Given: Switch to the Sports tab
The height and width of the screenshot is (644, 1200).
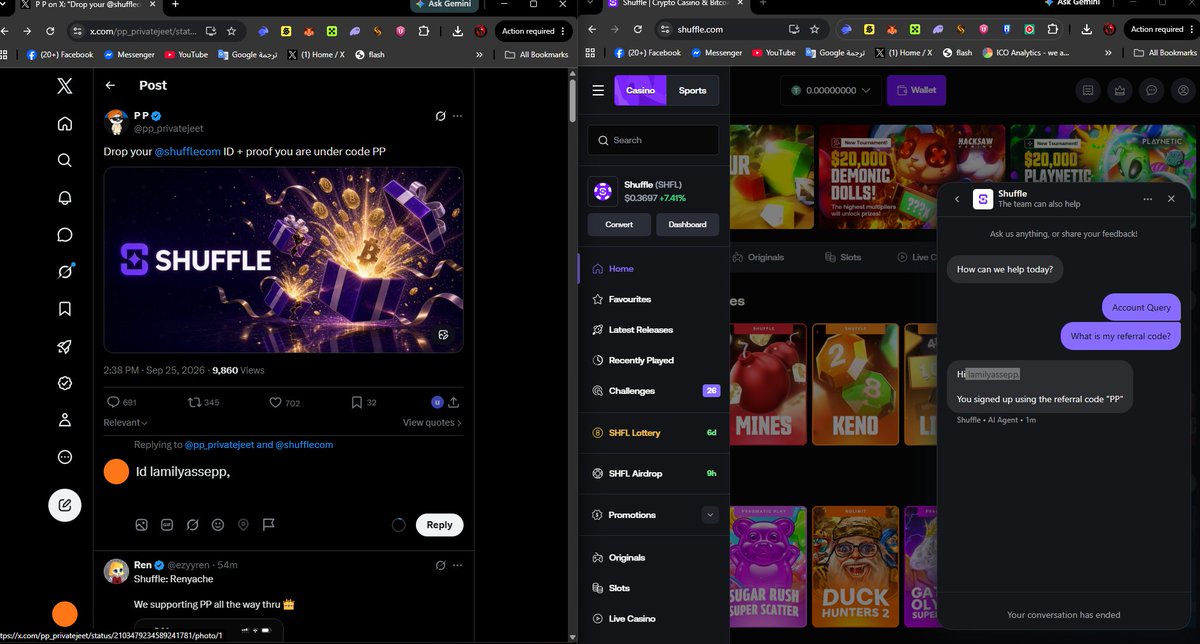Looking at the screenshot, I should [x=693, y=90].
